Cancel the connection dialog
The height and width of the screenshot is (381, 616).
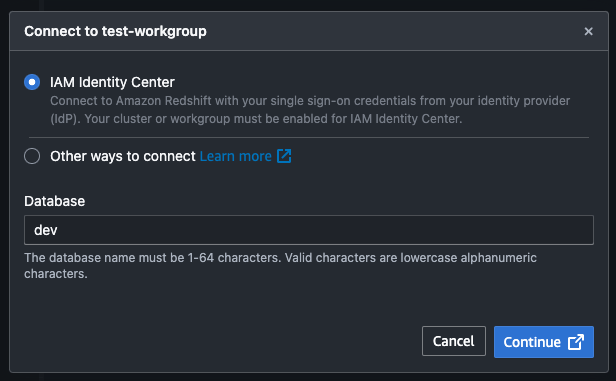tap(454, 341)
